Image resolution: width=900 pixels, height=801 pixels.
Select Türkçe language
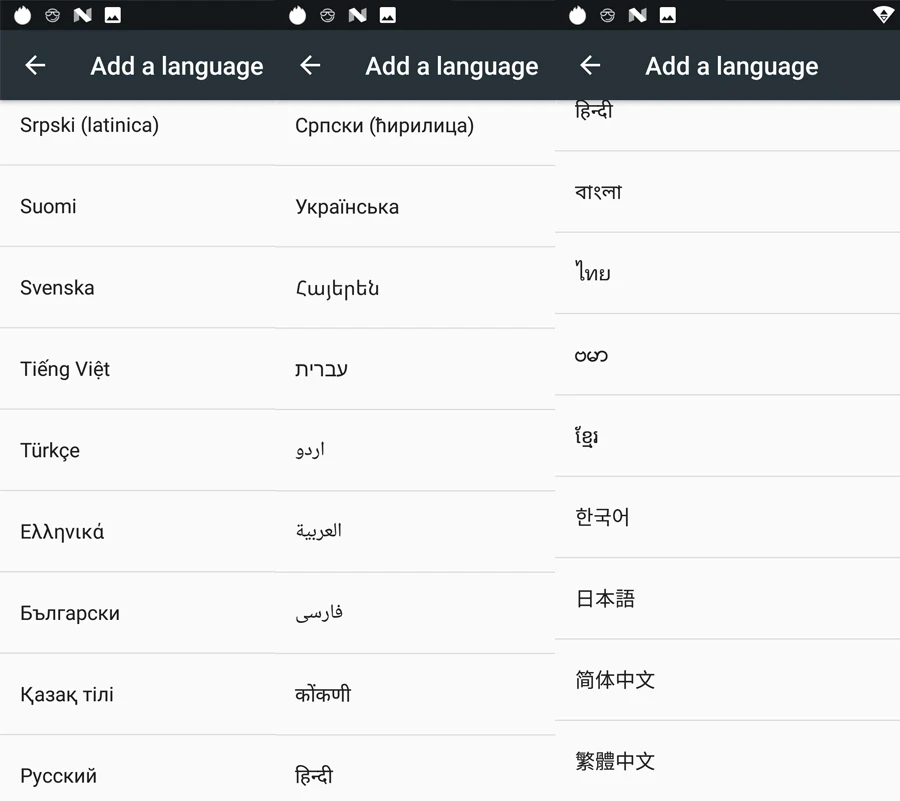coord(138,451)
